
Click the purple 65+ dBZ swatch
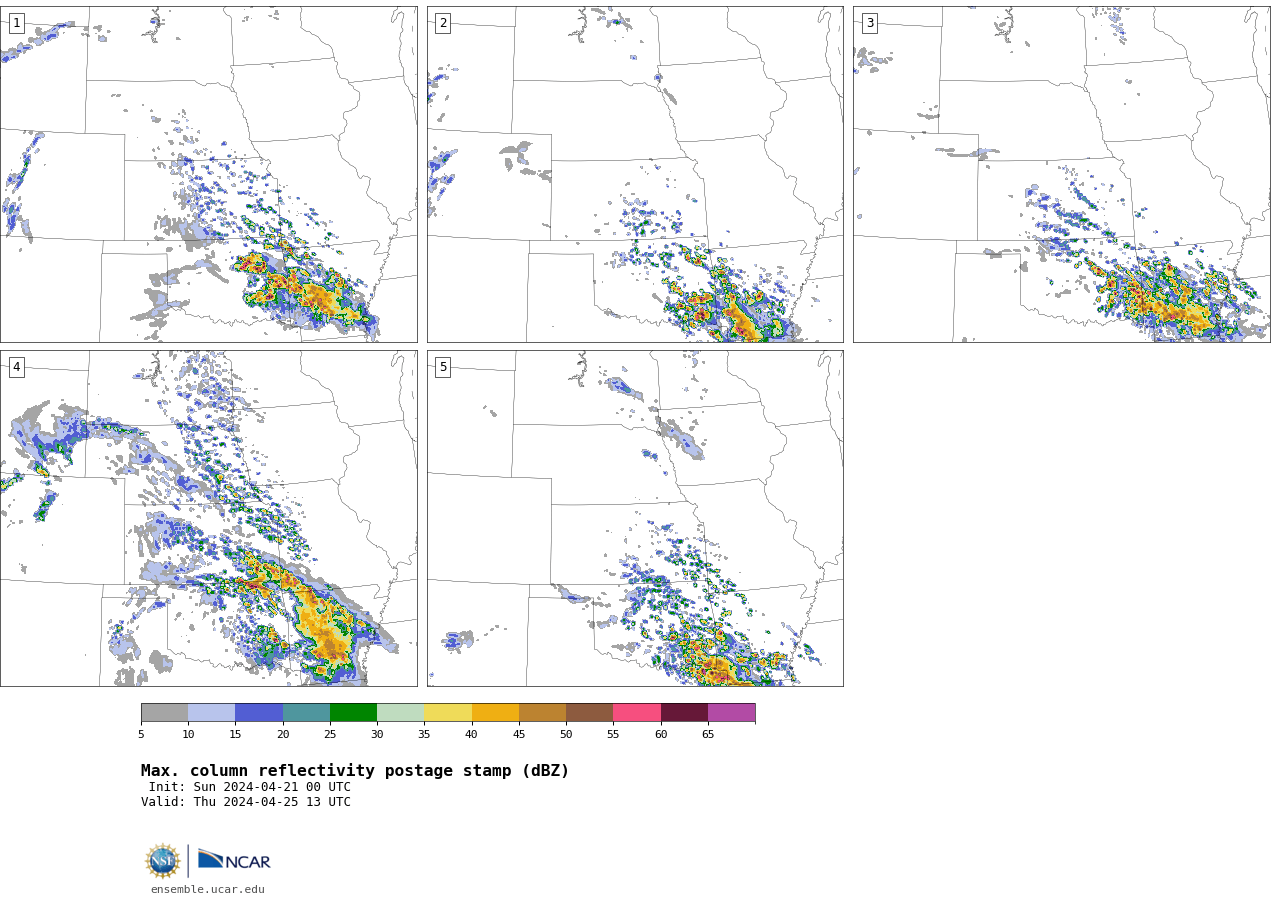731,713
